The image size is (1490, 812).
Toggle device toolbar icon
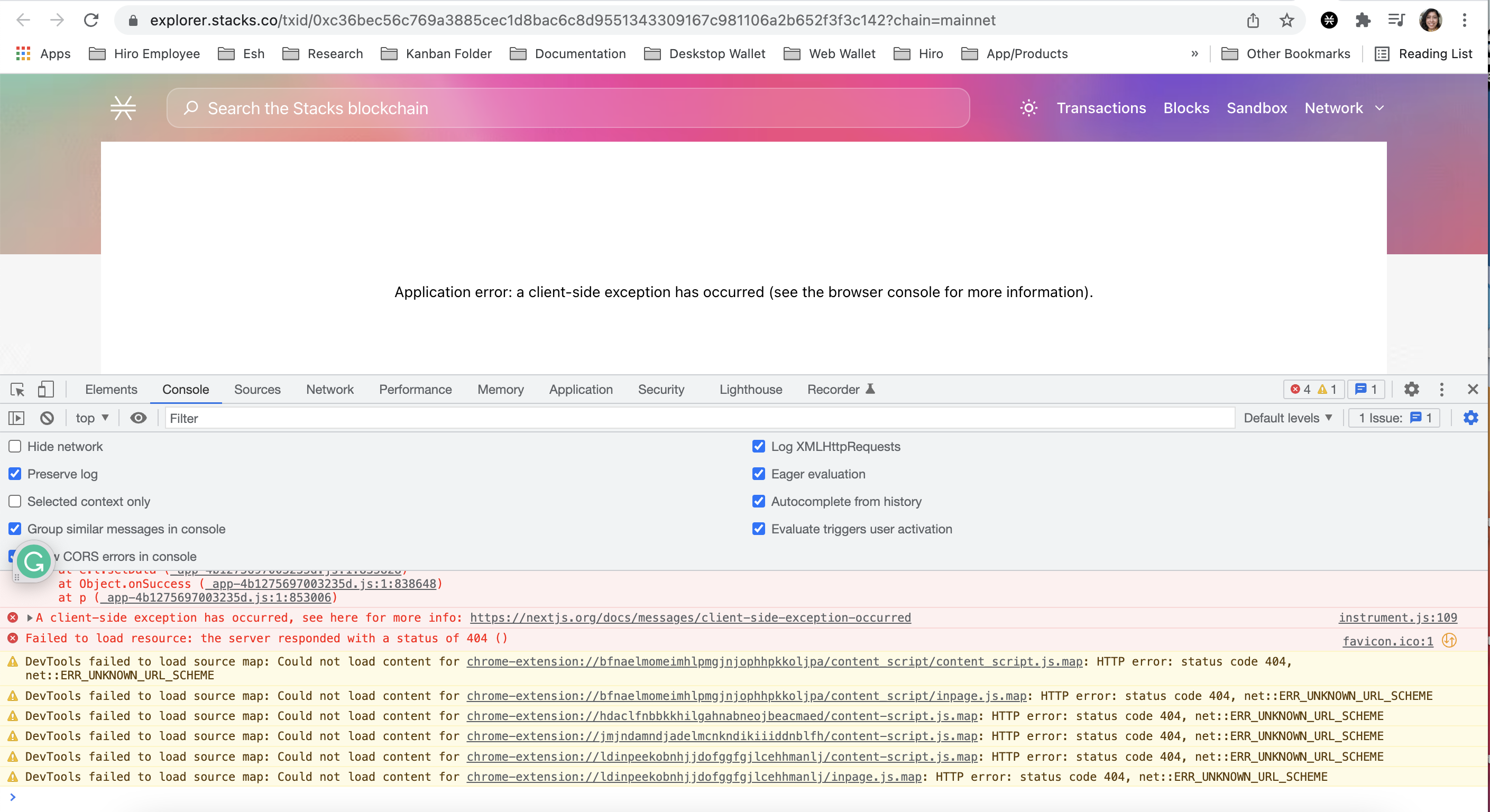pyautogui.click(x=45, y=389)
